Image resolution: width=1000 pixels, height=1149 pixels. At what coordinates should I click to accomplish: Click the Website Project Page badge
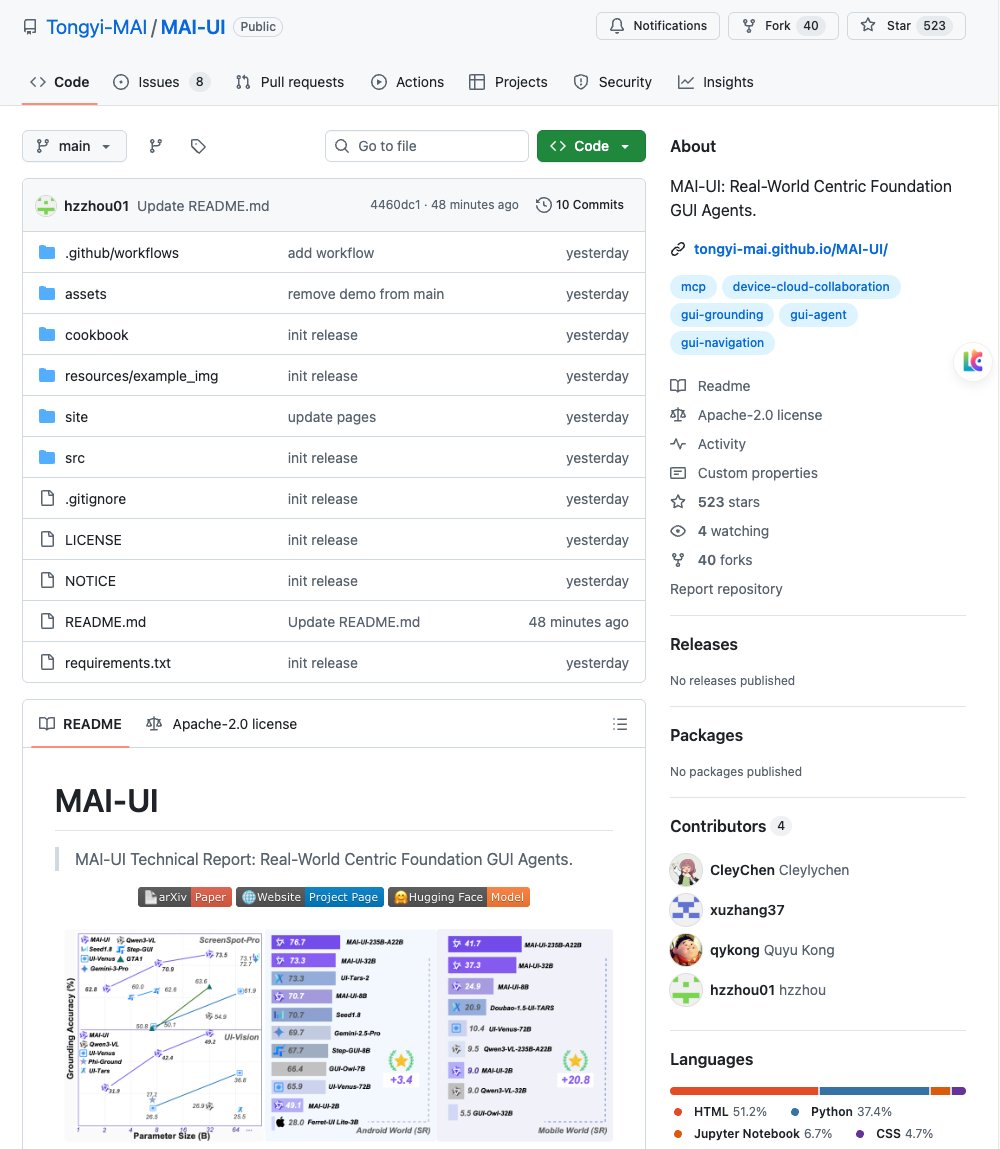pyautogui.click(x=310, y=897)
